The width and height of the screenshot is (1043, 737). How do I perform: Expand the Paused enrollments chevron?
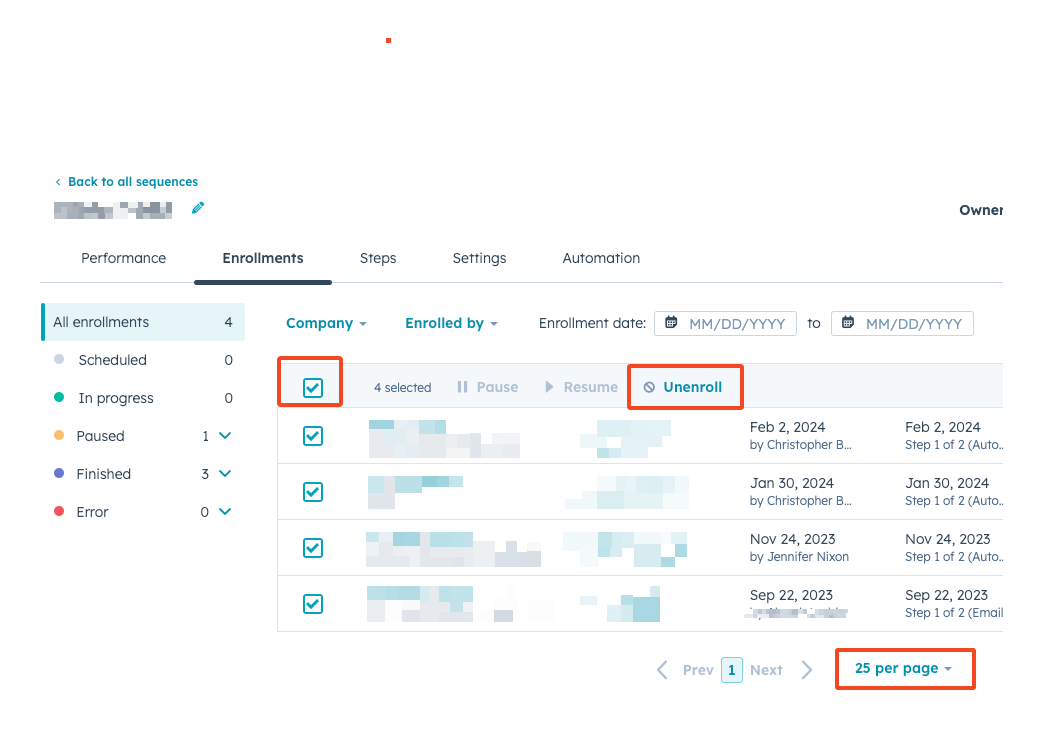(225, 436)
